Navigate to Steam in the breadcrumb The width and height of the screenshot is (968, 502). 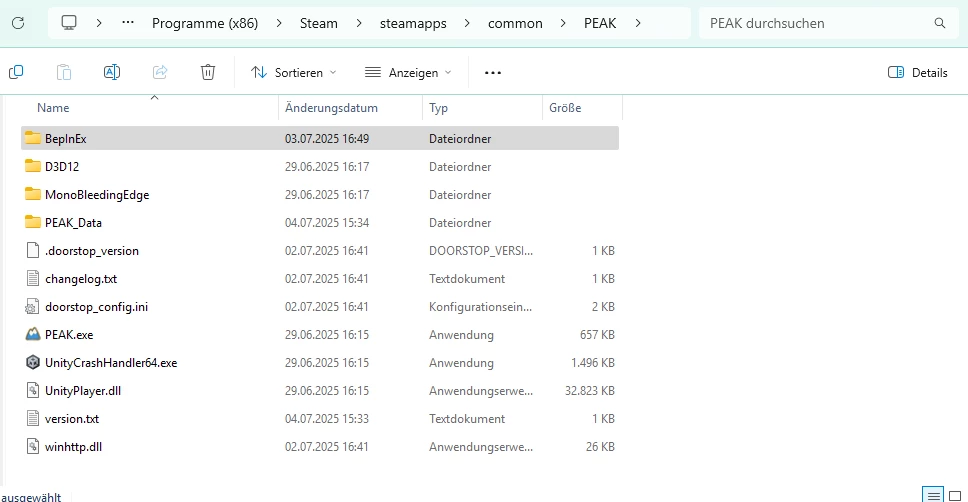point(319,23)
